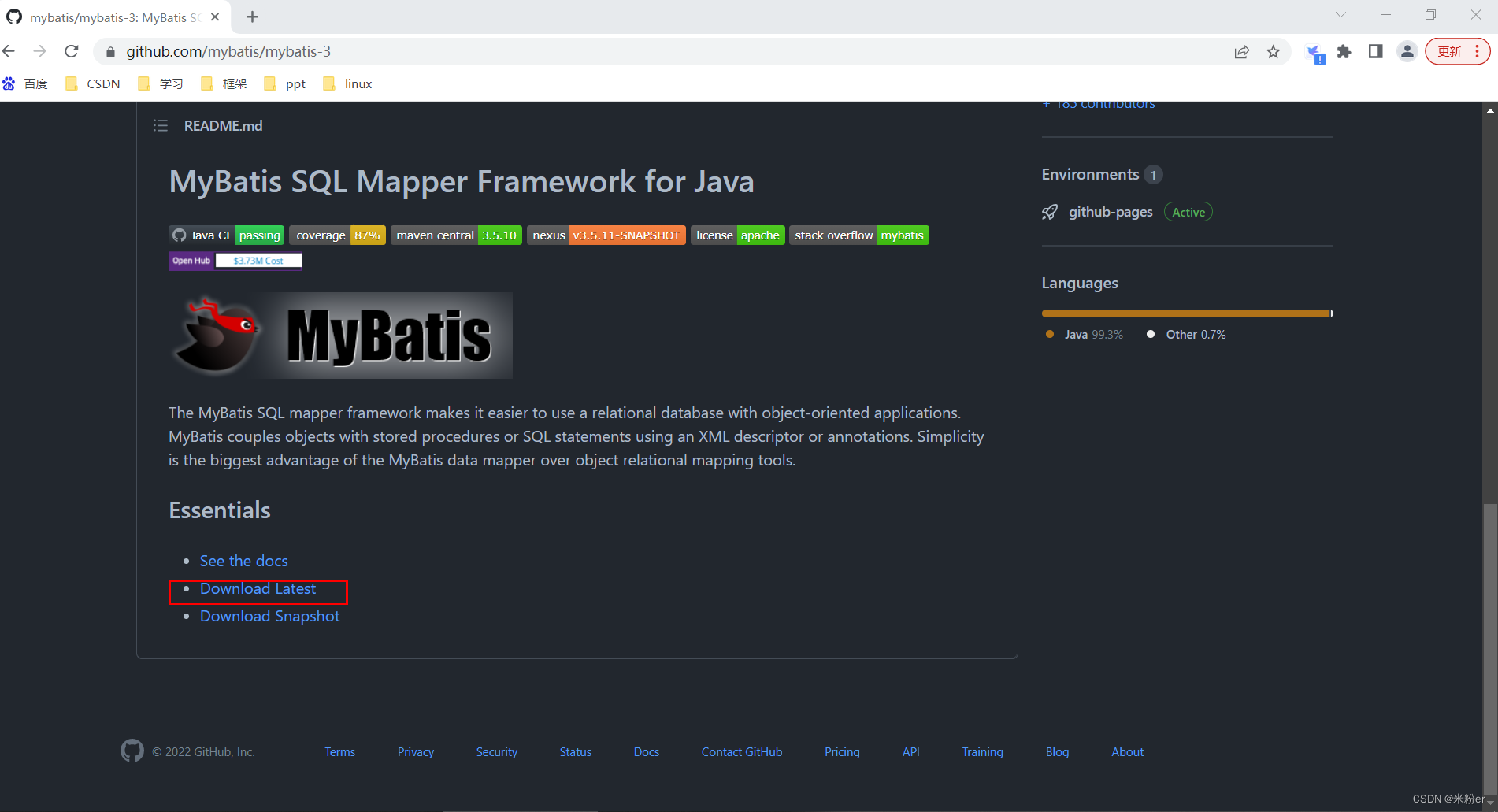Open the footer Blog link
This screenshot has width=1498, height=812.
[1057, 751]
